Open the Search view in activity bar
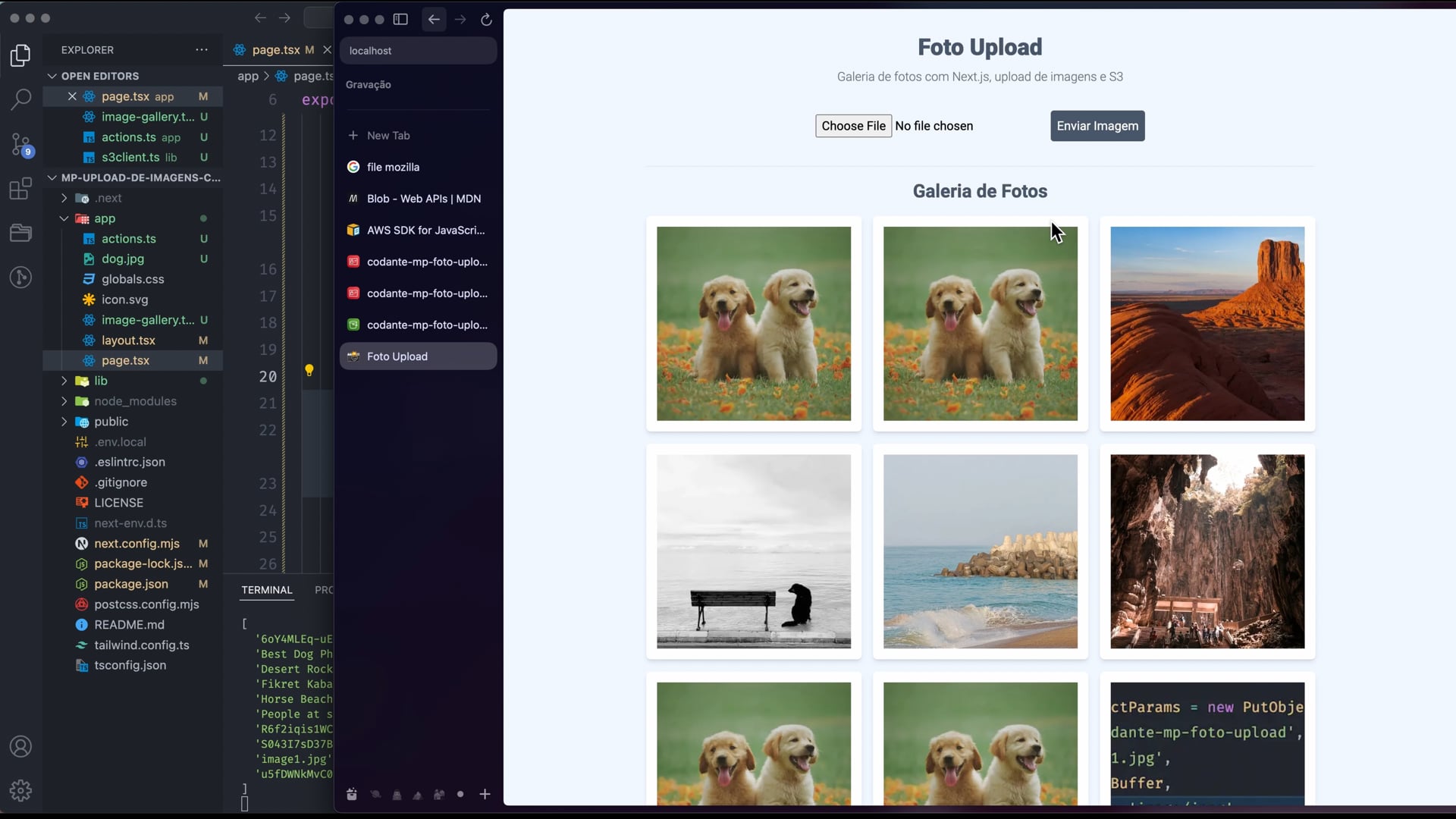 (21, 99)
